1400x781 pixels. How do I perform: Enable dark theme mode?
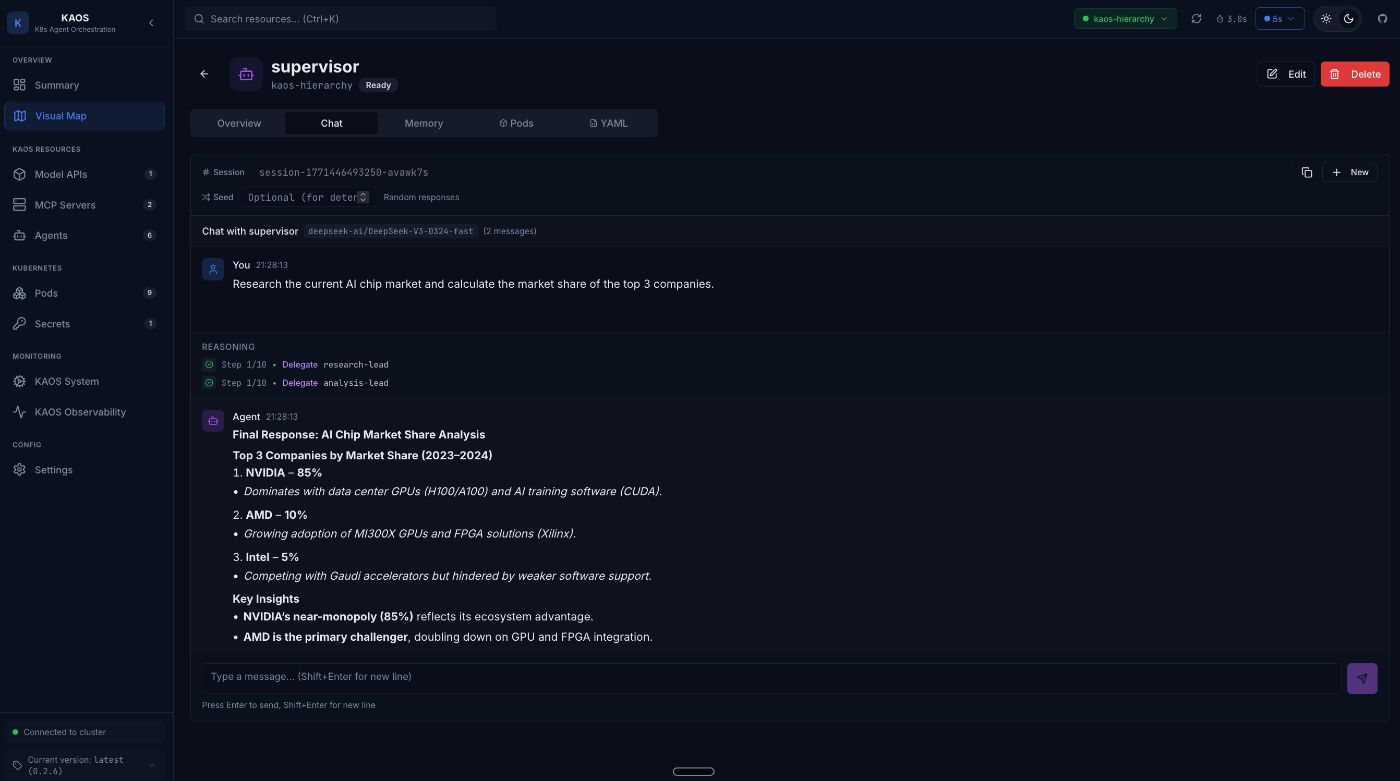point(1349,18)
